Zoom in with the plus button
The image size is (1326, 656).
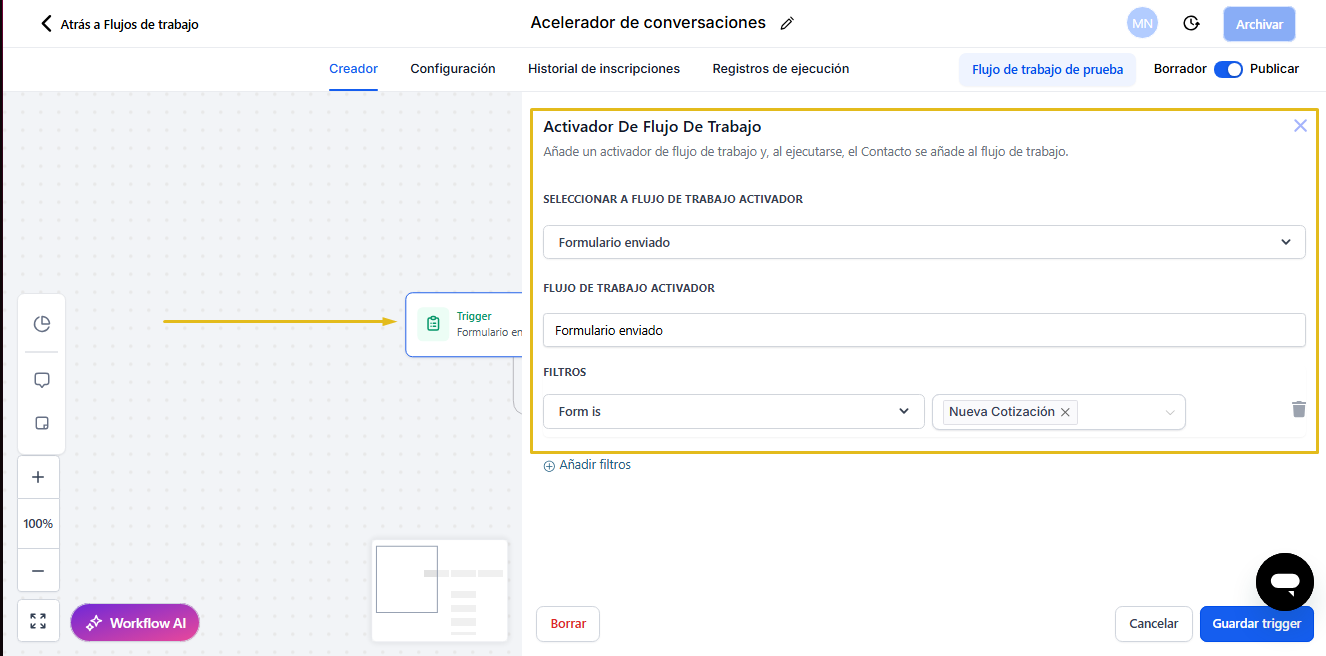coord(38,477)
